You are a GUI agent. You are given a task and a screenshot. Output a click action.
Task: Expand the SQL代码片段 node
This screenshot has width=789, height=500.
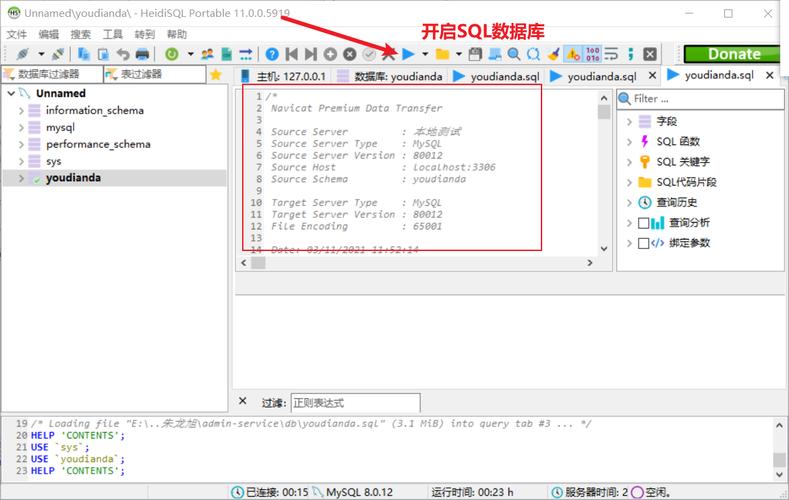coord(629,182)
